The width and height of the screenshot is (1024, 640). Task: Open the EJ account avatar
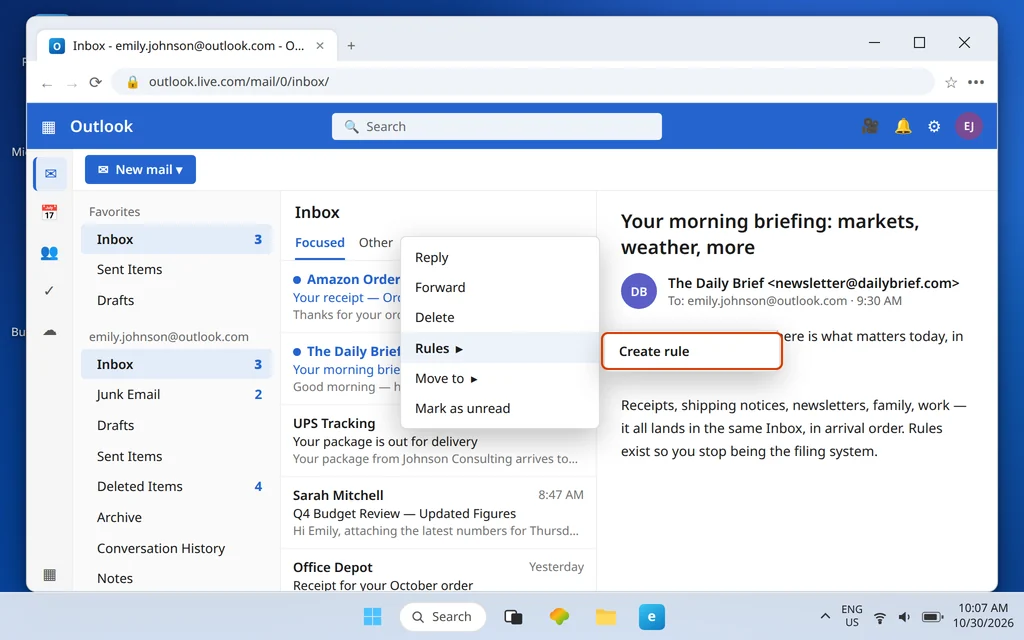pyautogui.click(x=968, y=126)
